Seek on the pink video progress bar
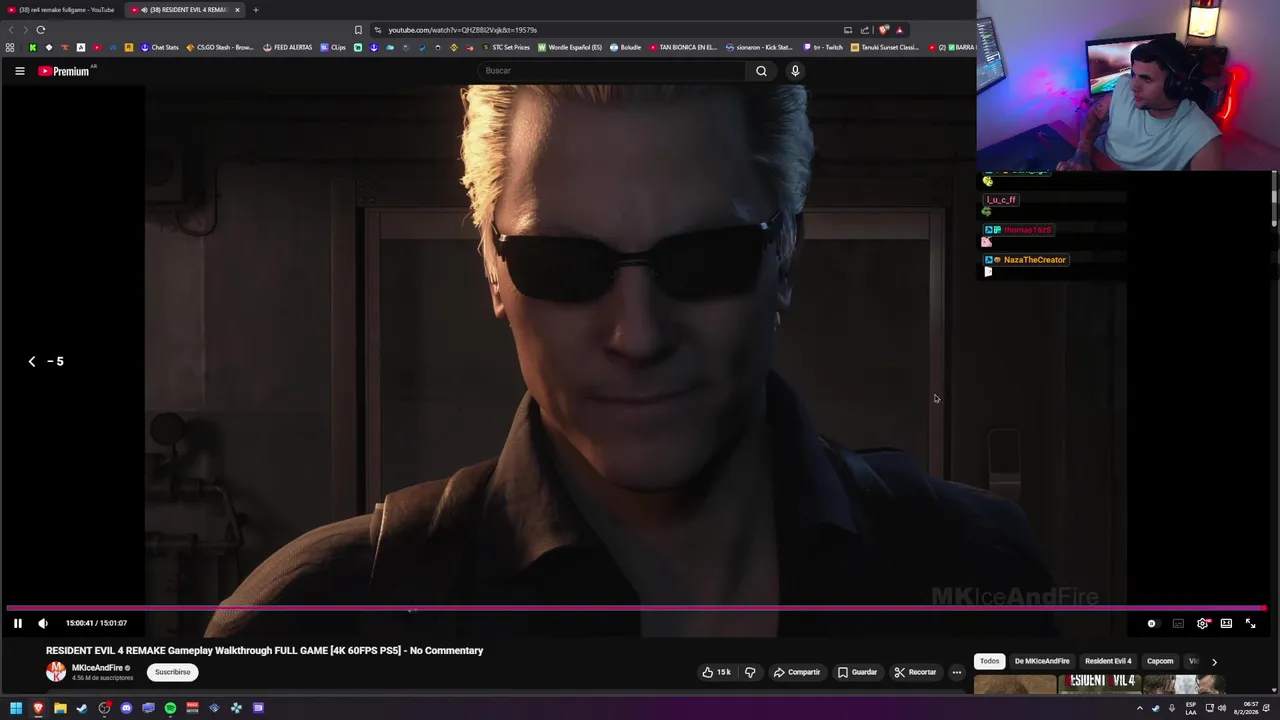Image resolution: width=1280 pixels, height=720 pixels. point(636,608)
